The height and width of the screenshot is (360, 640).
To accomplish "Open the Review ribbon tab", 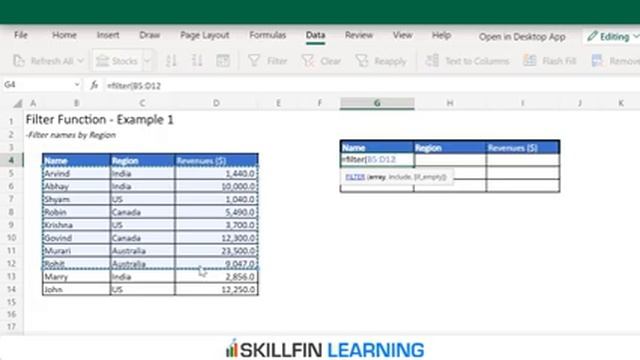I will 359,36.
